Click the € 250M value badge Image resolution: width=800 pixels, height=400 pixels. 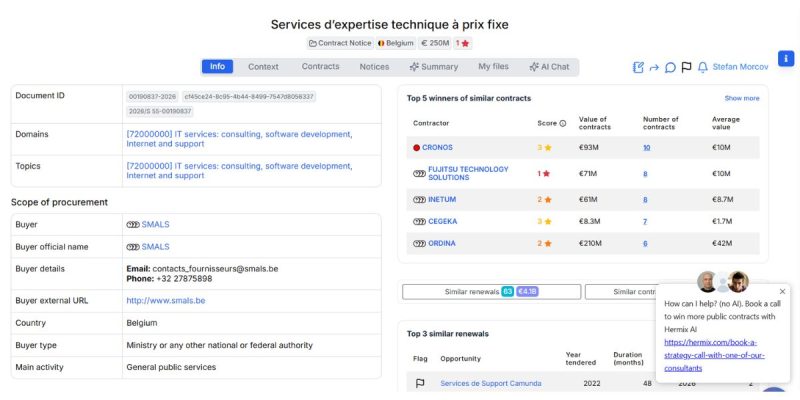point(435,43)
